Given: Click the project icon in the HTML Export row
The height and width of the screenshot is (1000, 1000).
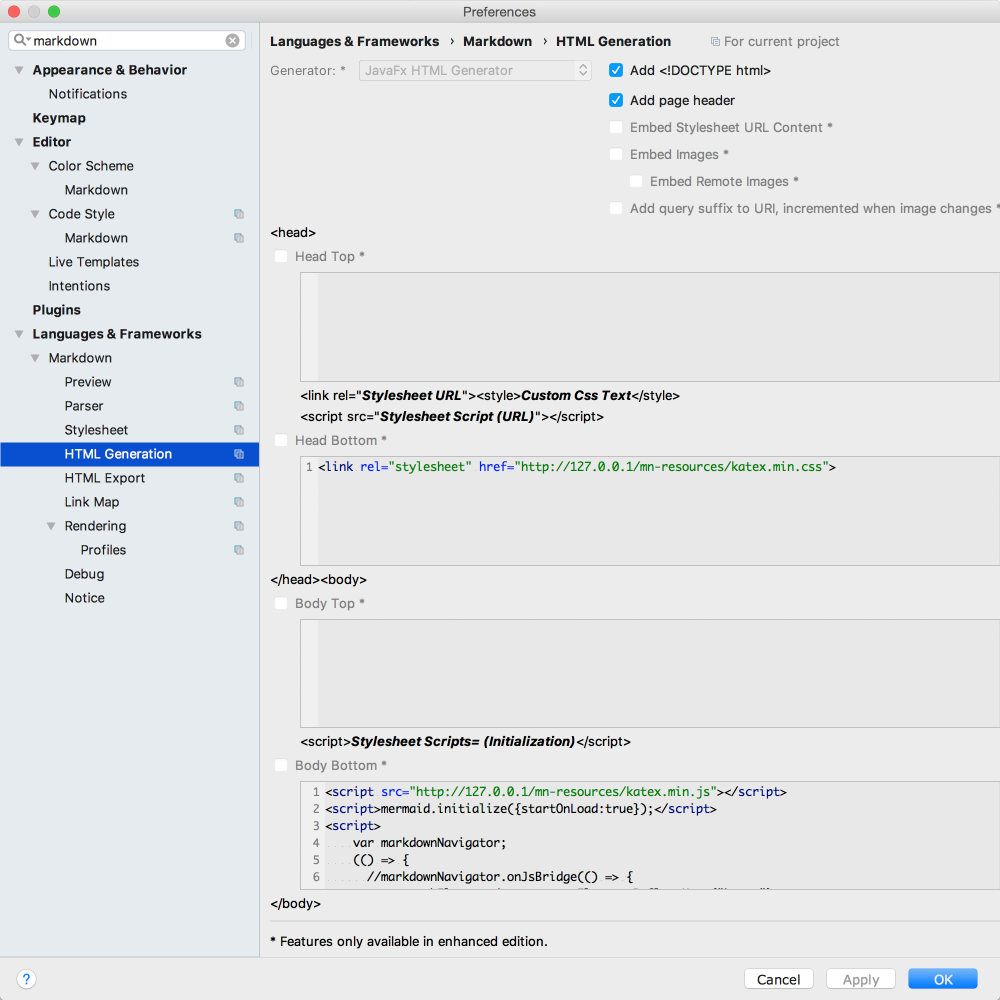Looking at the screenshot, I should (x=239, y=478).
